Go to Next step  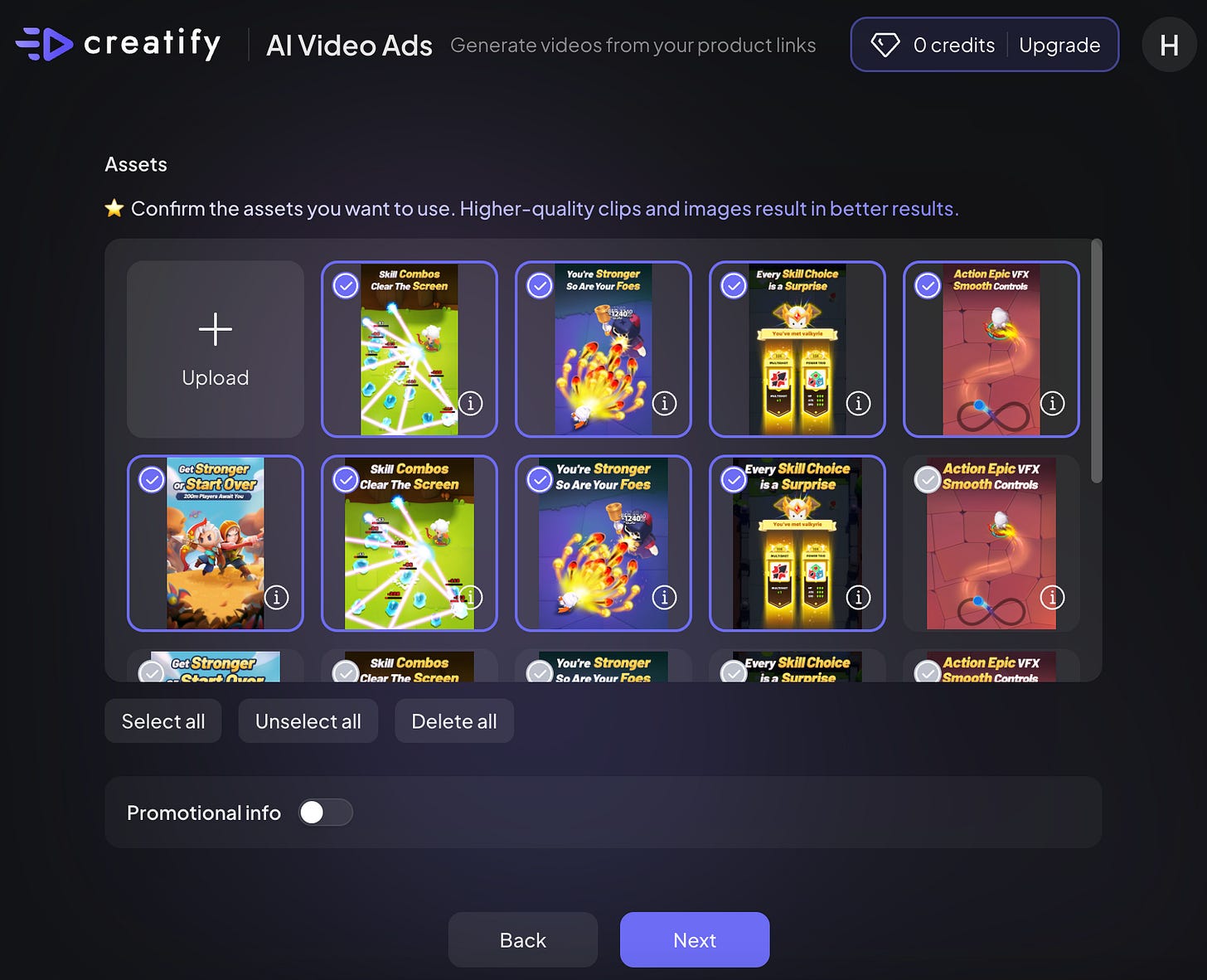695,940
